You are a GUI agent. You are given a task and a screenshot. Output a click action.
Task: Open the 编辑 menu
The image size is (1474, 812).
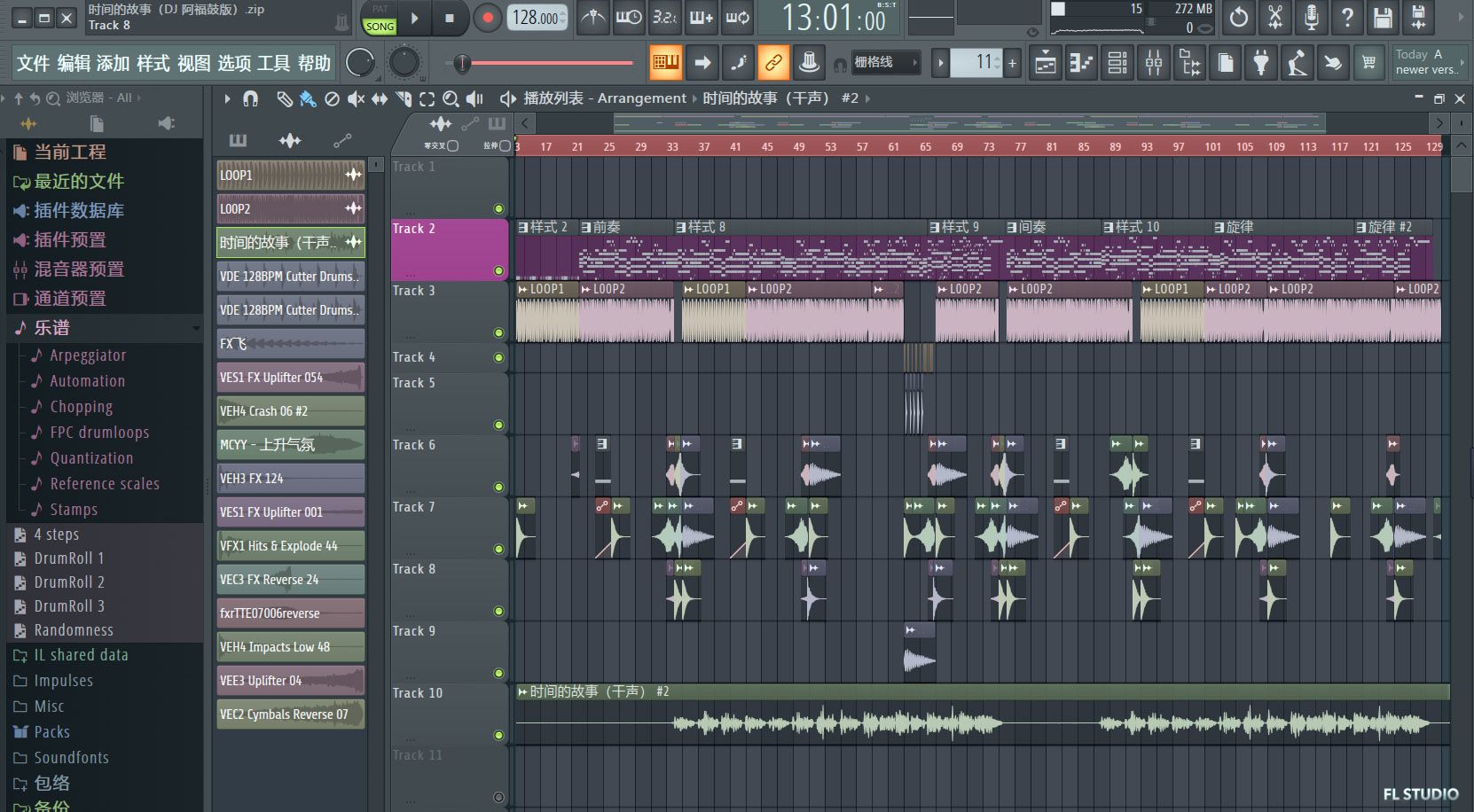74,63
